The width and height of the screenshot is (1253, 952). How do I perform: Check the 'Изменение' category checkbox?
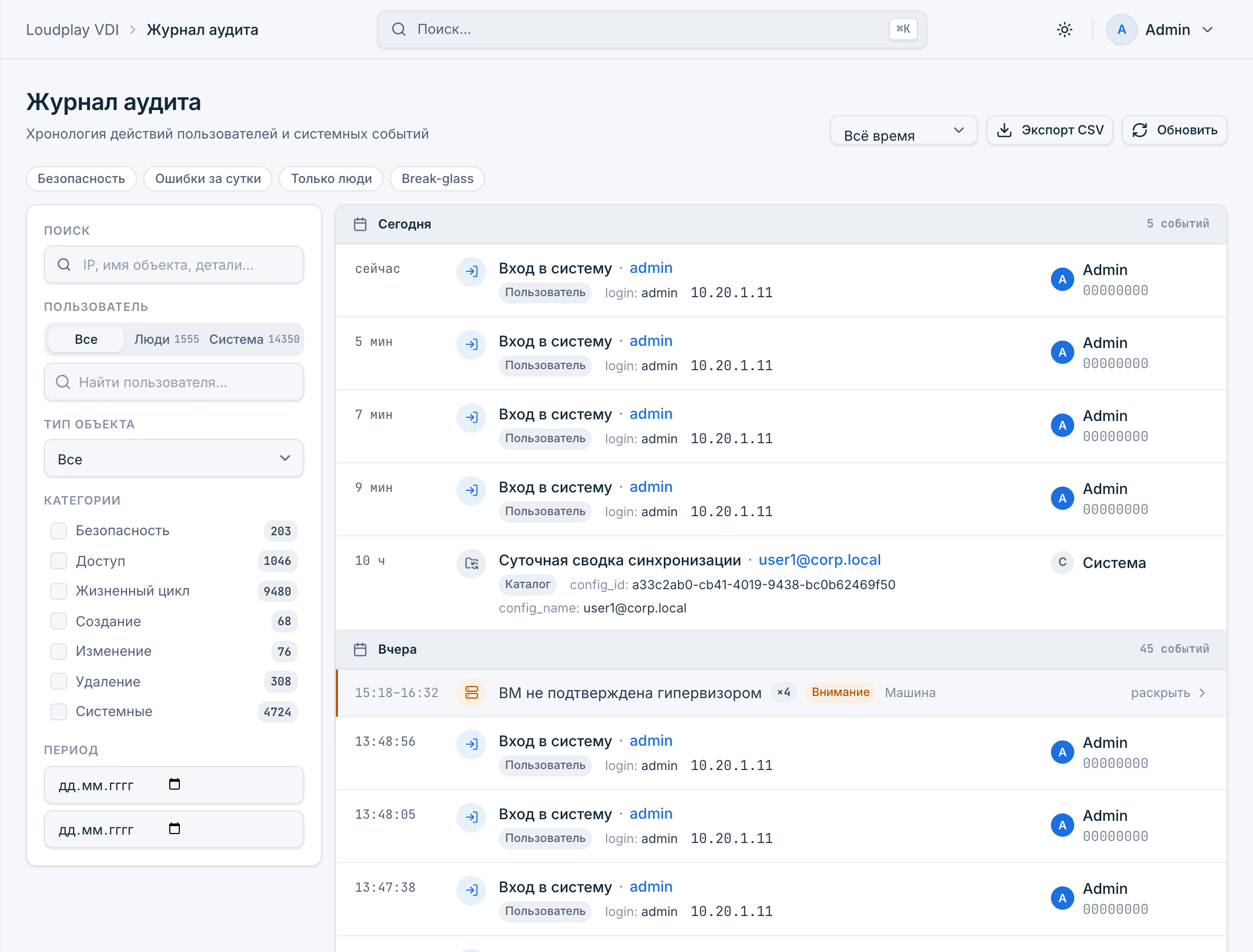[58, 651]
